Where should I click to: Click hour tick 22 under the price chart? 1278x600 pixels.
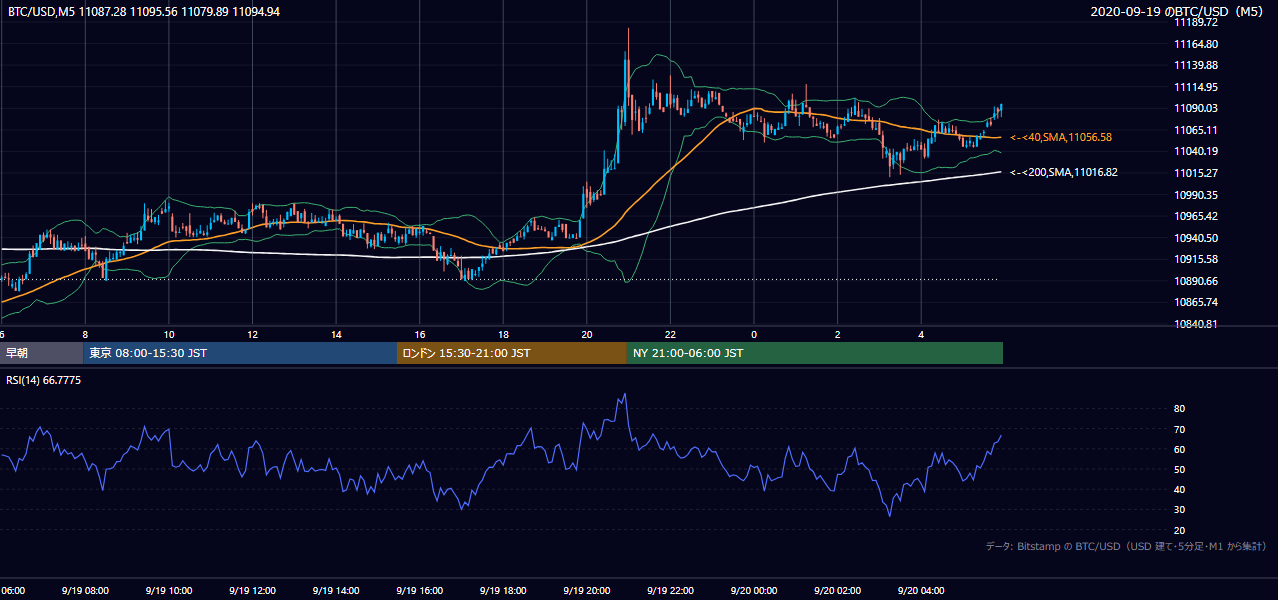(x=670, y=334)
